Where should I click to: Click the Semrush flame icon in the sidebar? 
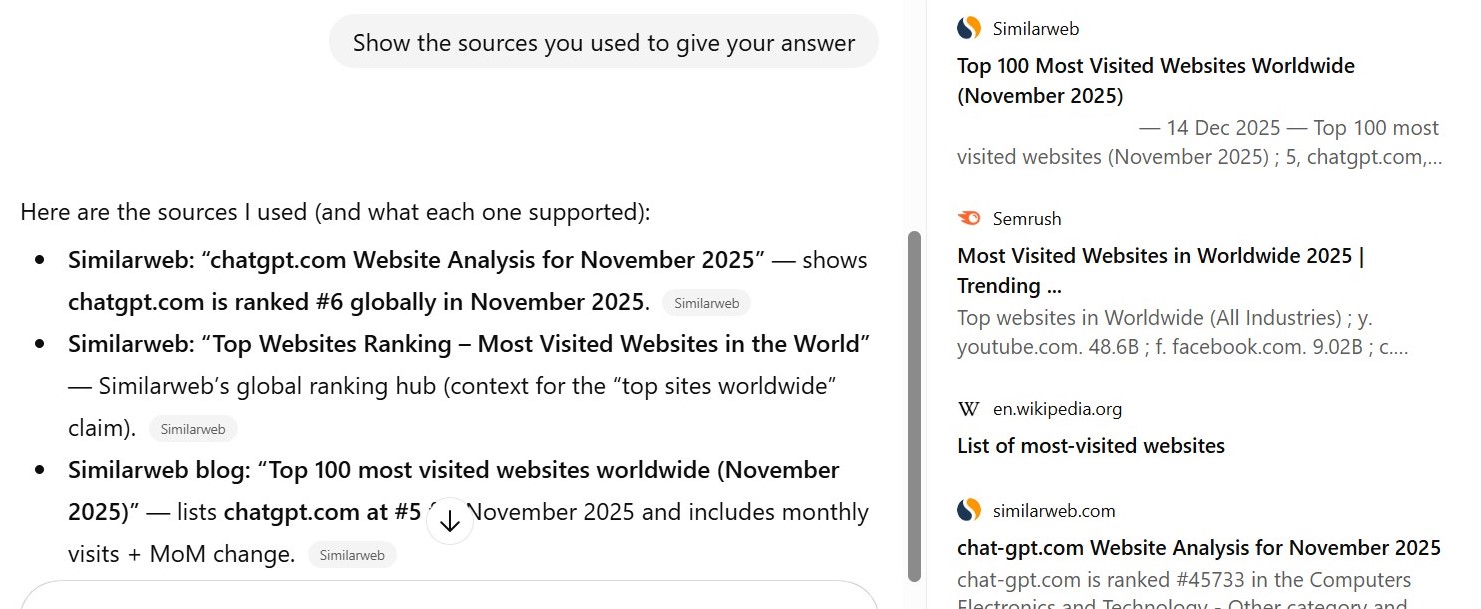pyautogui.click(x=968, y=218)
